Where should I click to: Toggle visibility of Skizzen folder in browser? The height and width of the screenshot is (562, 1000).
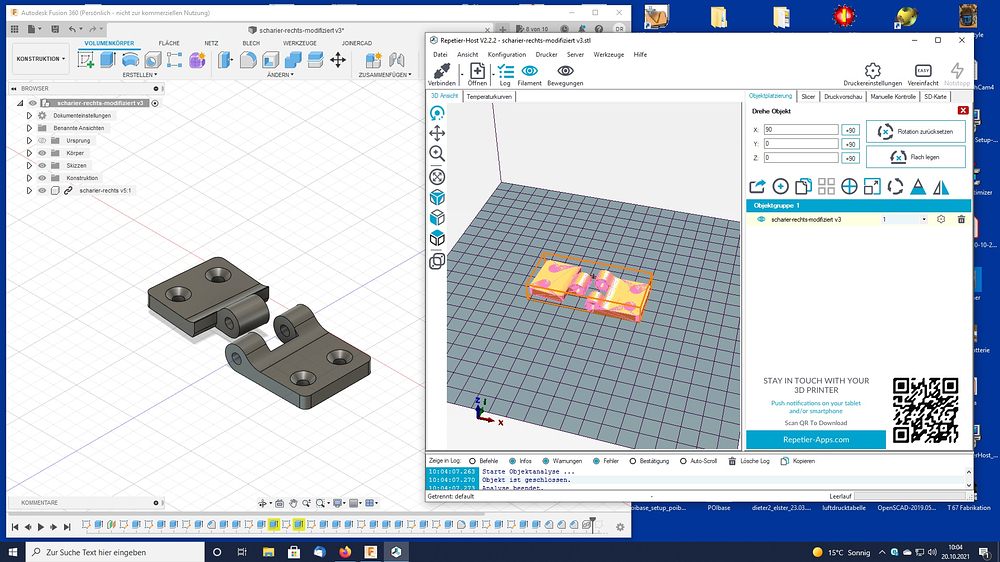point(42,165)
